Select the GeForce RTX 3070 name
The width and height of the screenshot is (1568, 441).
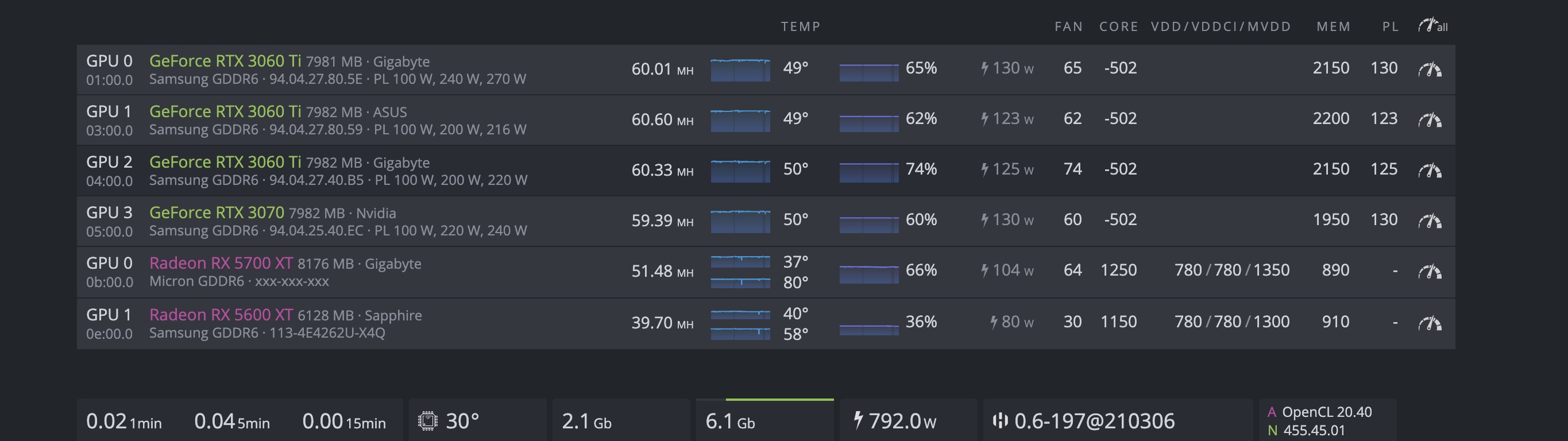[x=216, y=212]
